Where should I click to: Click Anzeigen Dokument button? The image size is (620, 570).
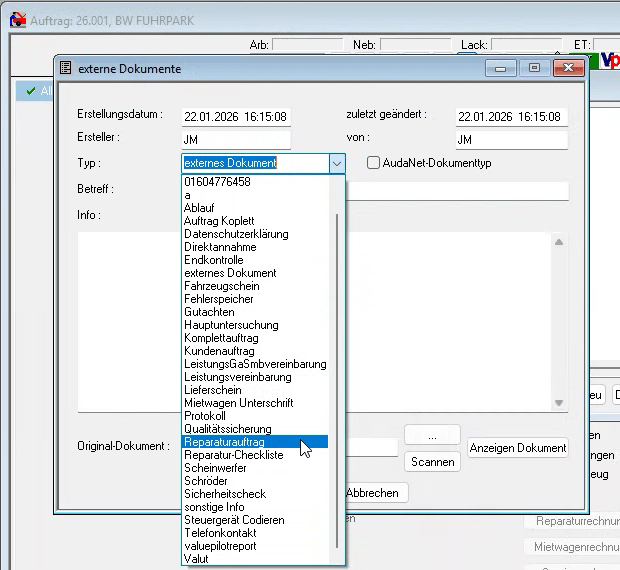(x=518, y=448)
